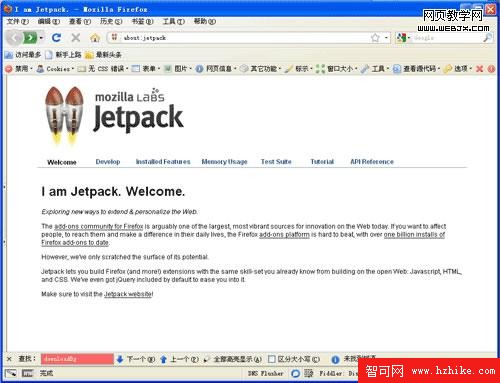Open the 选项 (Options) dropdown

(x=458, y=69)
